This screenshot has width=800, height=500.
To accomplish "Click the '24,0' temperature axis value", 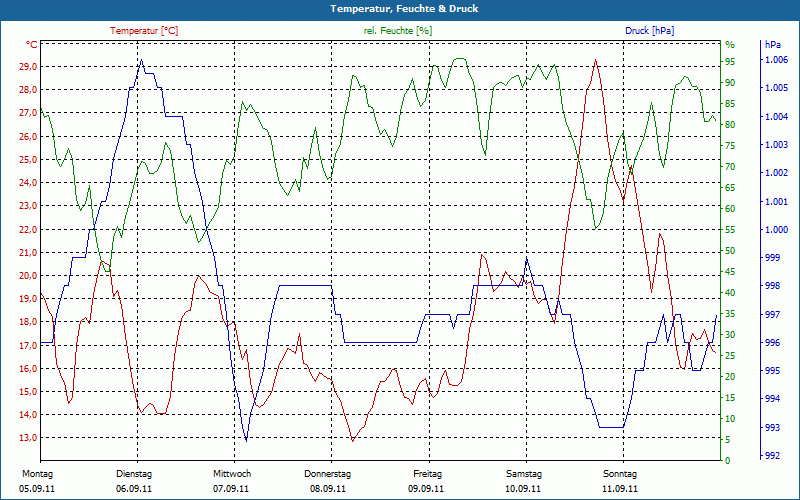I will (28, 183).
